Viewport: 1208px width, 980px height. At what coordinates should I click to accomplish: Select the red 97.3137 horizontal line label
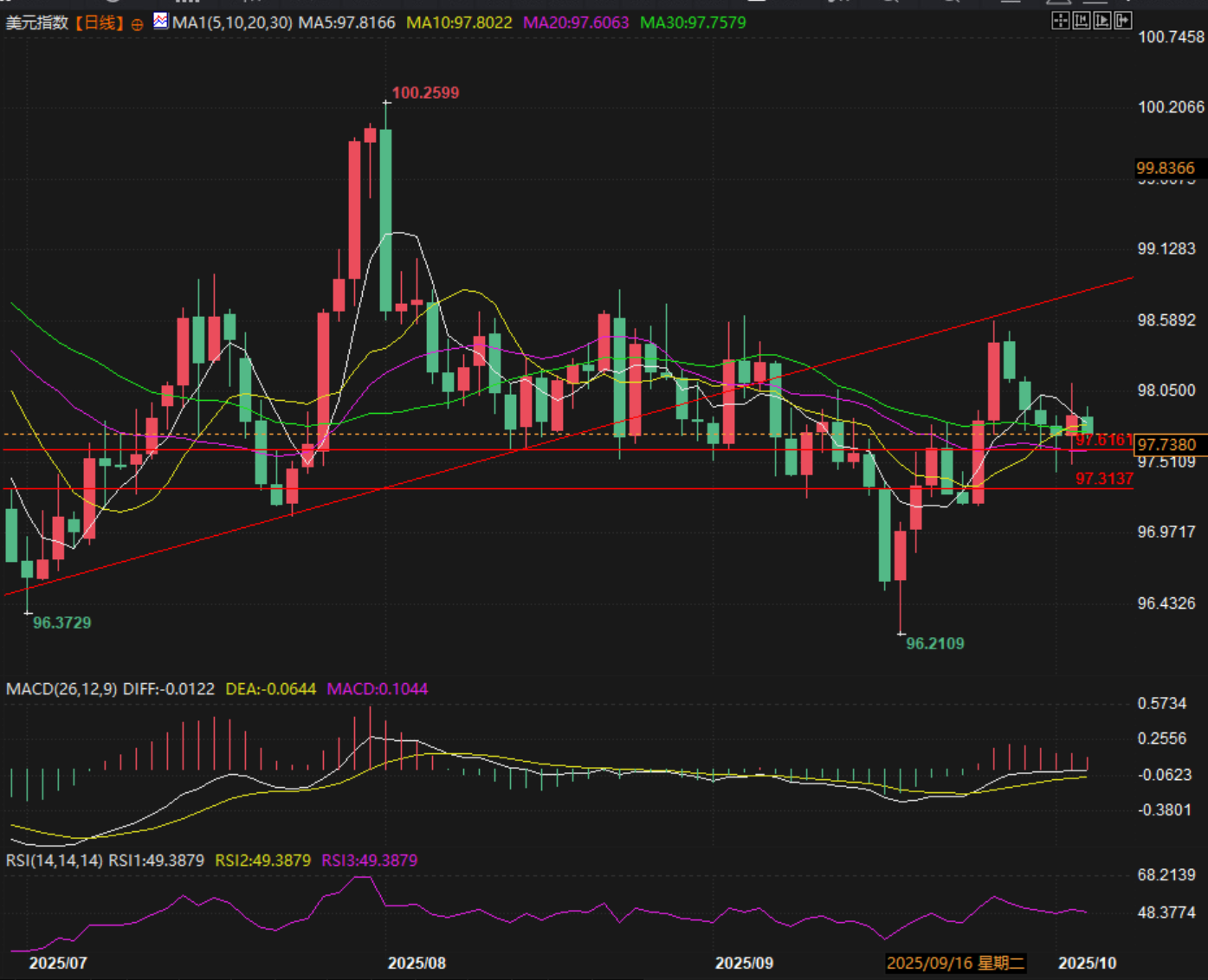tap(1104, 479)
